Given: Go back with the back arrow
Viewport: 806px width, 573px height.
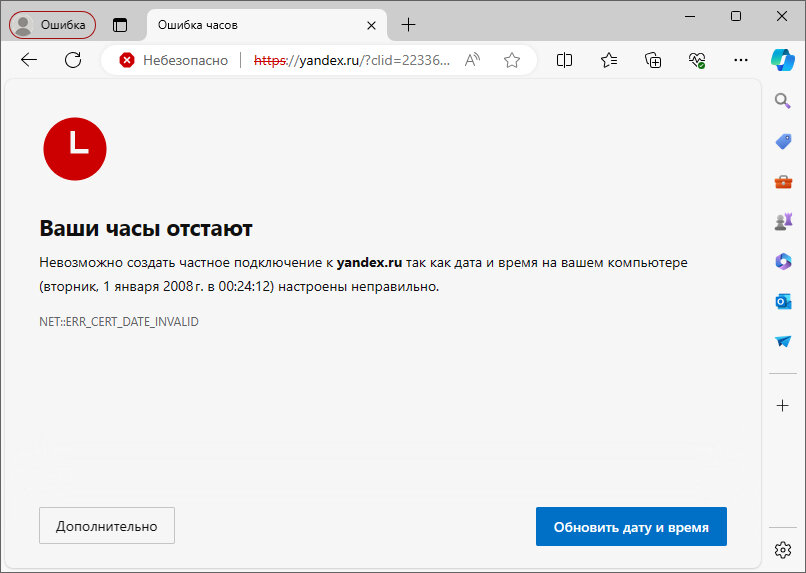Looking at the screenshot, I should tap(29, 60).
